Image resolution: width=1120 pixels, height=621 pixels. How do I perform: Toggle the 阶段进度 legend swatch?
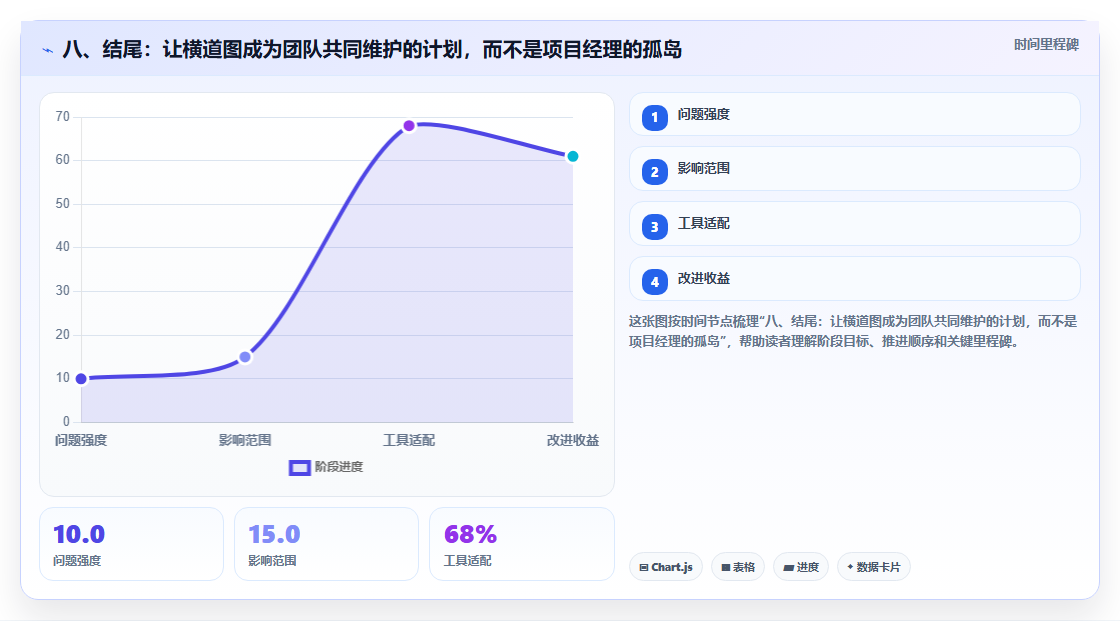click(x=299, y=468)
